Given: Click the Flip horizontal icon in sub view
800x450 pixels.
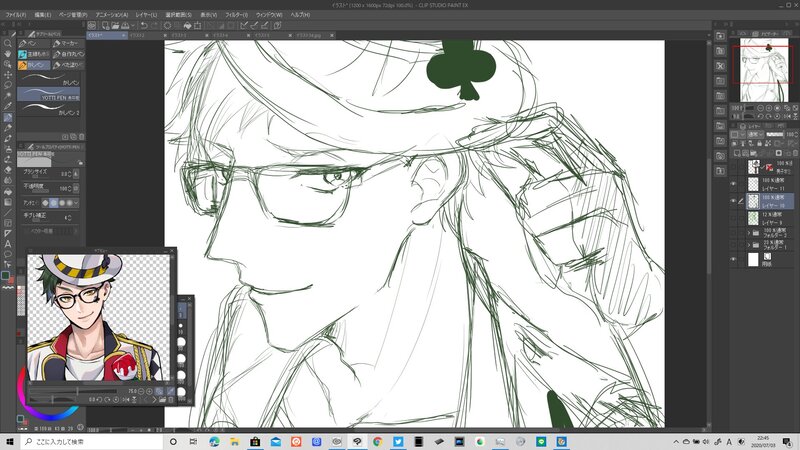Looking at the screenshot, I should click(x=125, y=399).
